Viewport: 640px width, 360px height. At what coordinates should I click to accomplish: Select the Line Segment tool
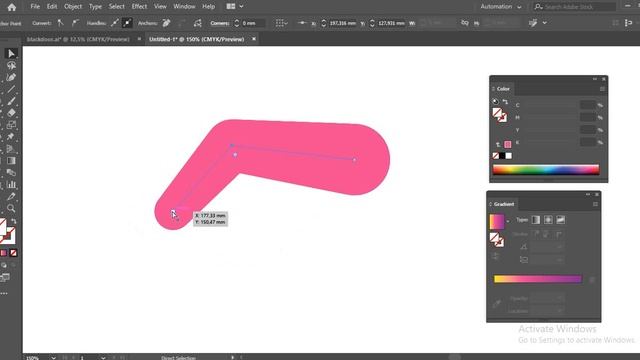pos(11,89)
